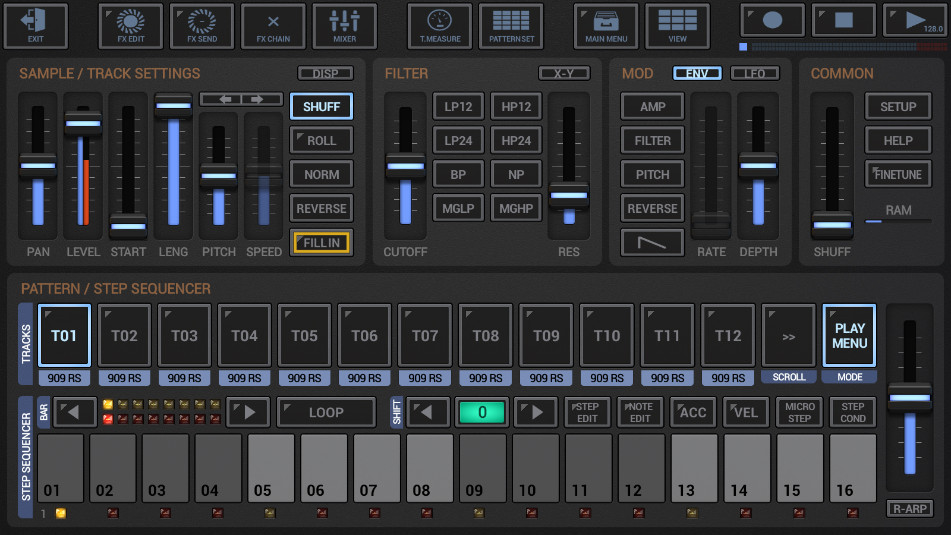Click the EXIT icon button
This screenshot has width=951, height=535.
pyautogui.click(x=35, y=25)
